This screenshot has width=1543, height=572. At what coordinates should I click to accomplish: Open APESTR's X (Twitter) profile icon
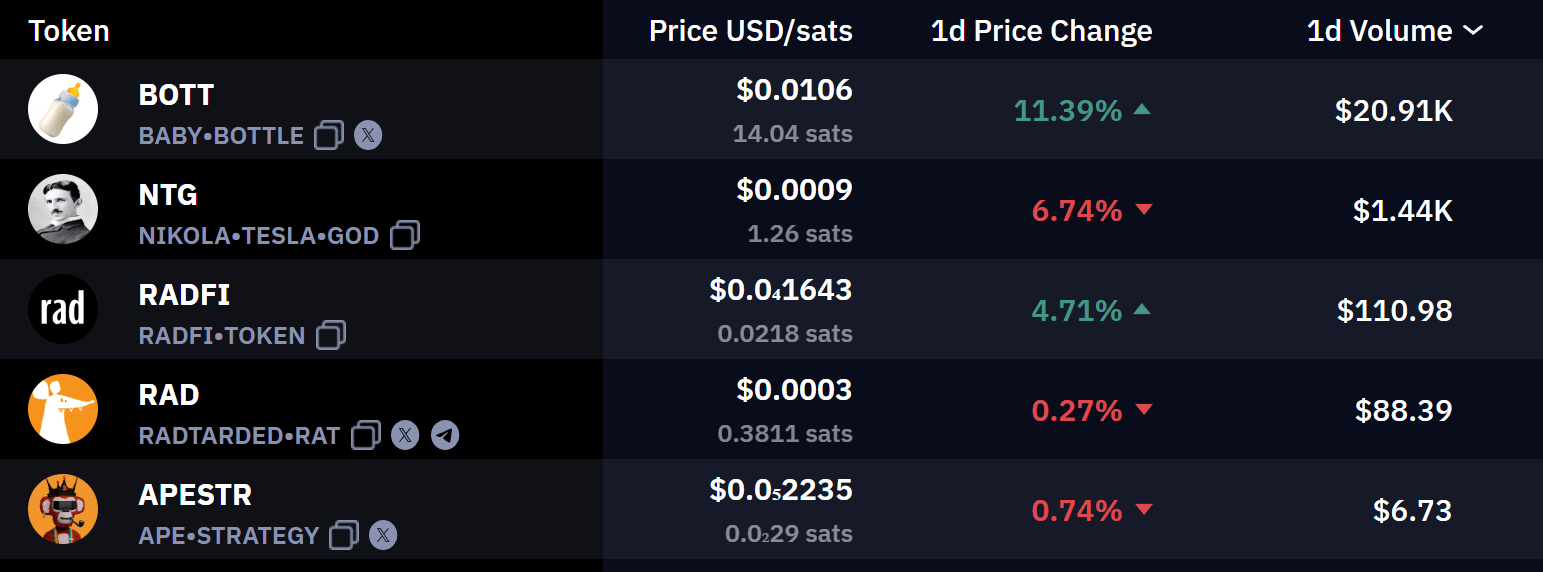pos(383,535)
